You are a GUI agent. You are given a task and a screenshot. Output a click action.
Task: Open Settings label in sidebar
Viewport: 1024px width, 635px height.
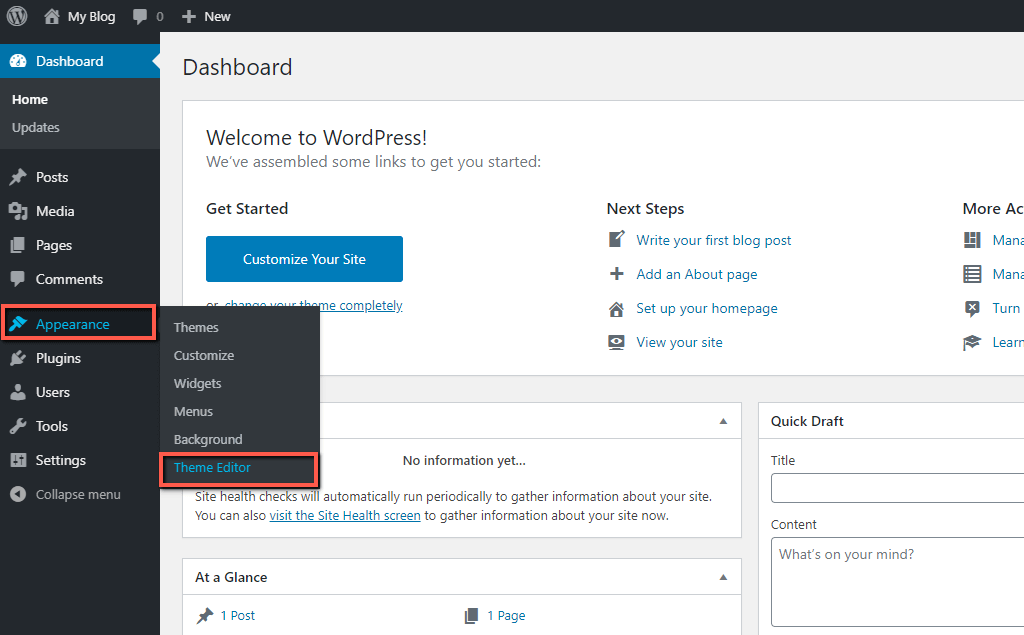[x=61, y=460]
